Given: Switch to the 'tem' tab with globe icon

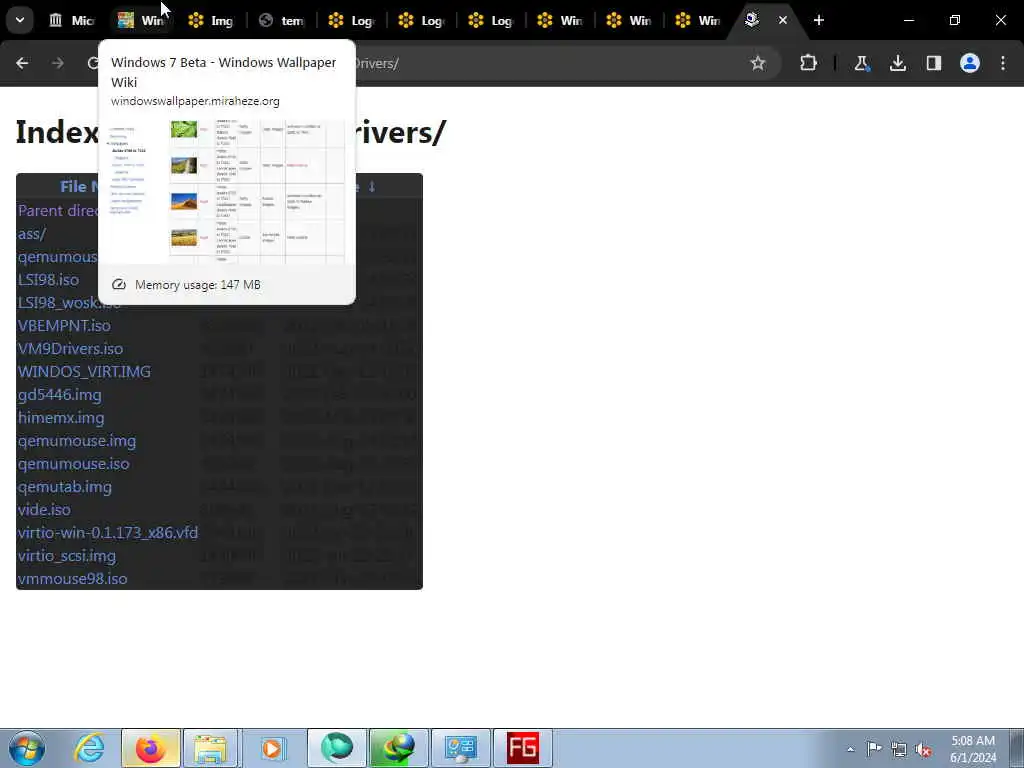Looking at the screenshot, I should coord(281,20).
